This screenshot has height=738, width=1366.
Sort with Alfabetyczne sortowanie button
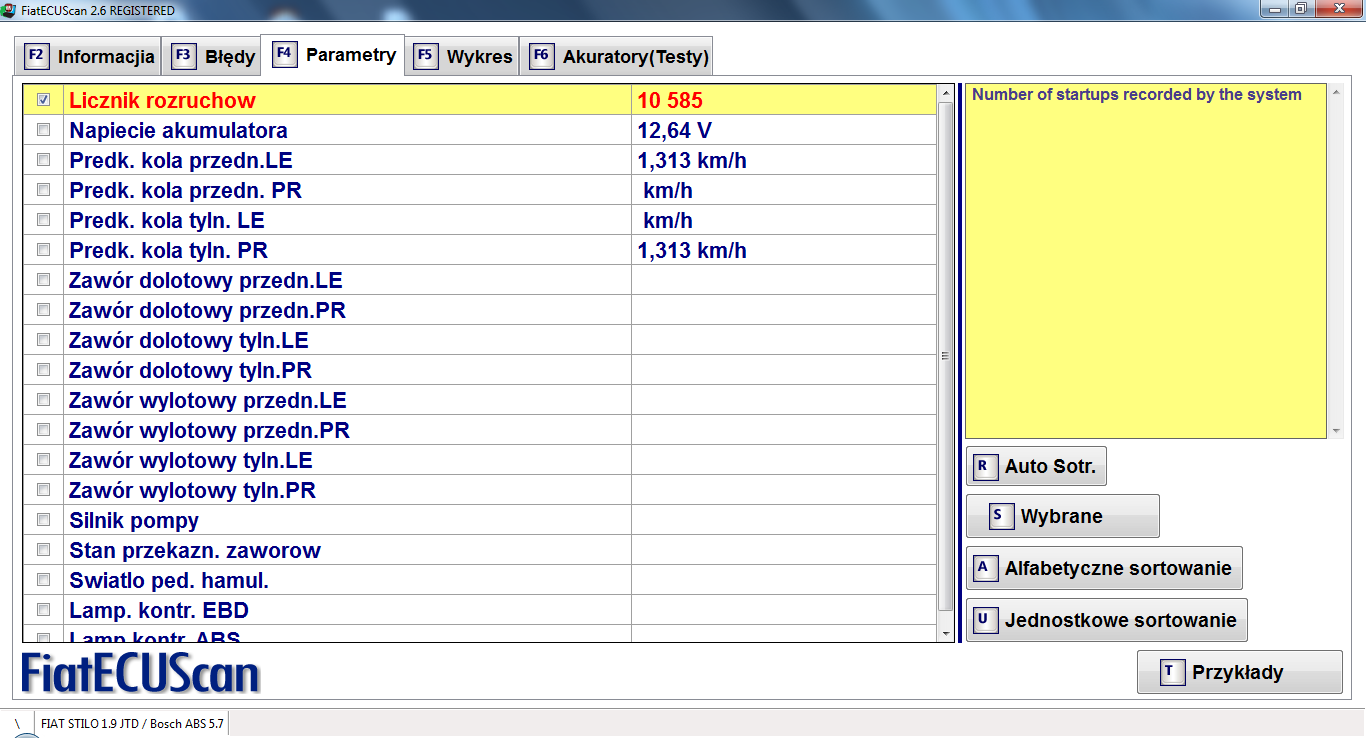1104,568
